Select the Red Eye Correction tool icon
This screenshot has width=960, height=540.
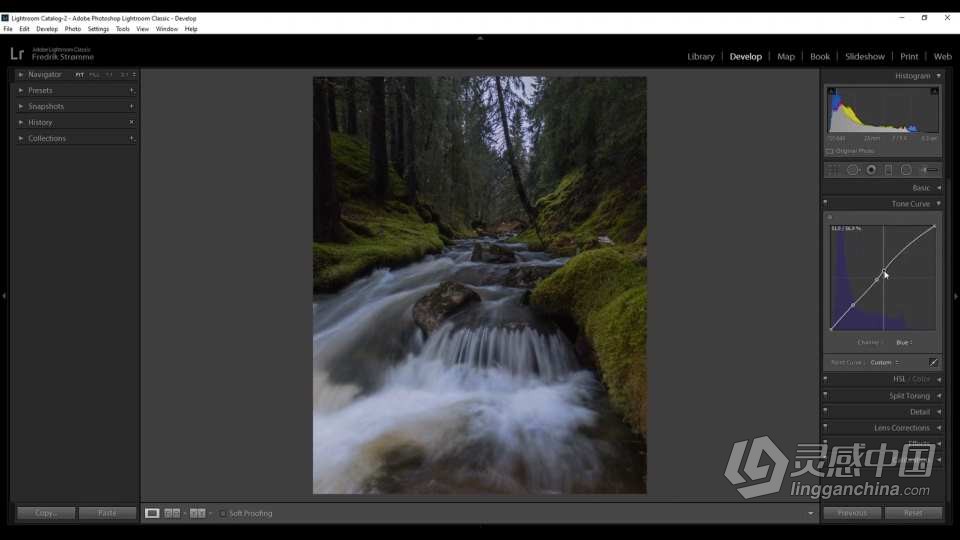(x=871, y=170)
